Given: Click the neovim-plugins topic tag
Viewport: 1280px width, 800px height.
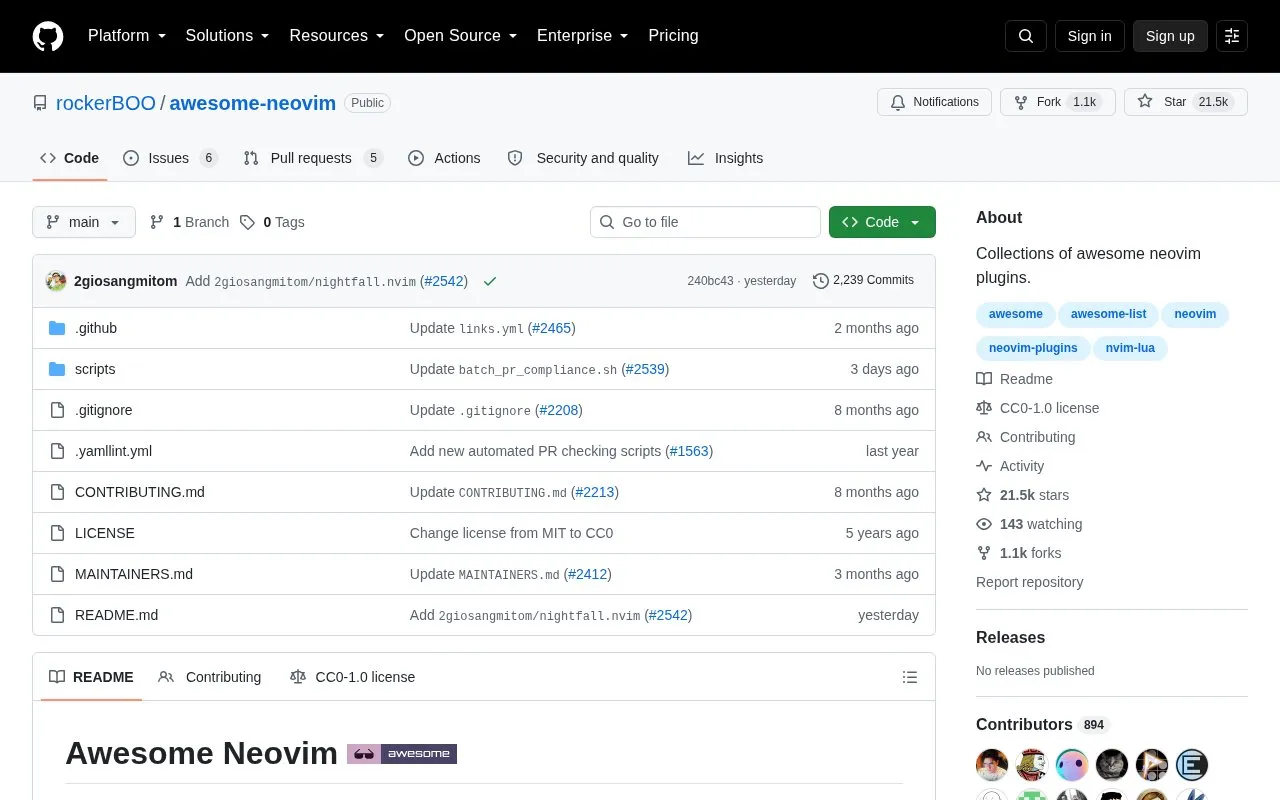Looking at the screenshot, I should 1033,348.
